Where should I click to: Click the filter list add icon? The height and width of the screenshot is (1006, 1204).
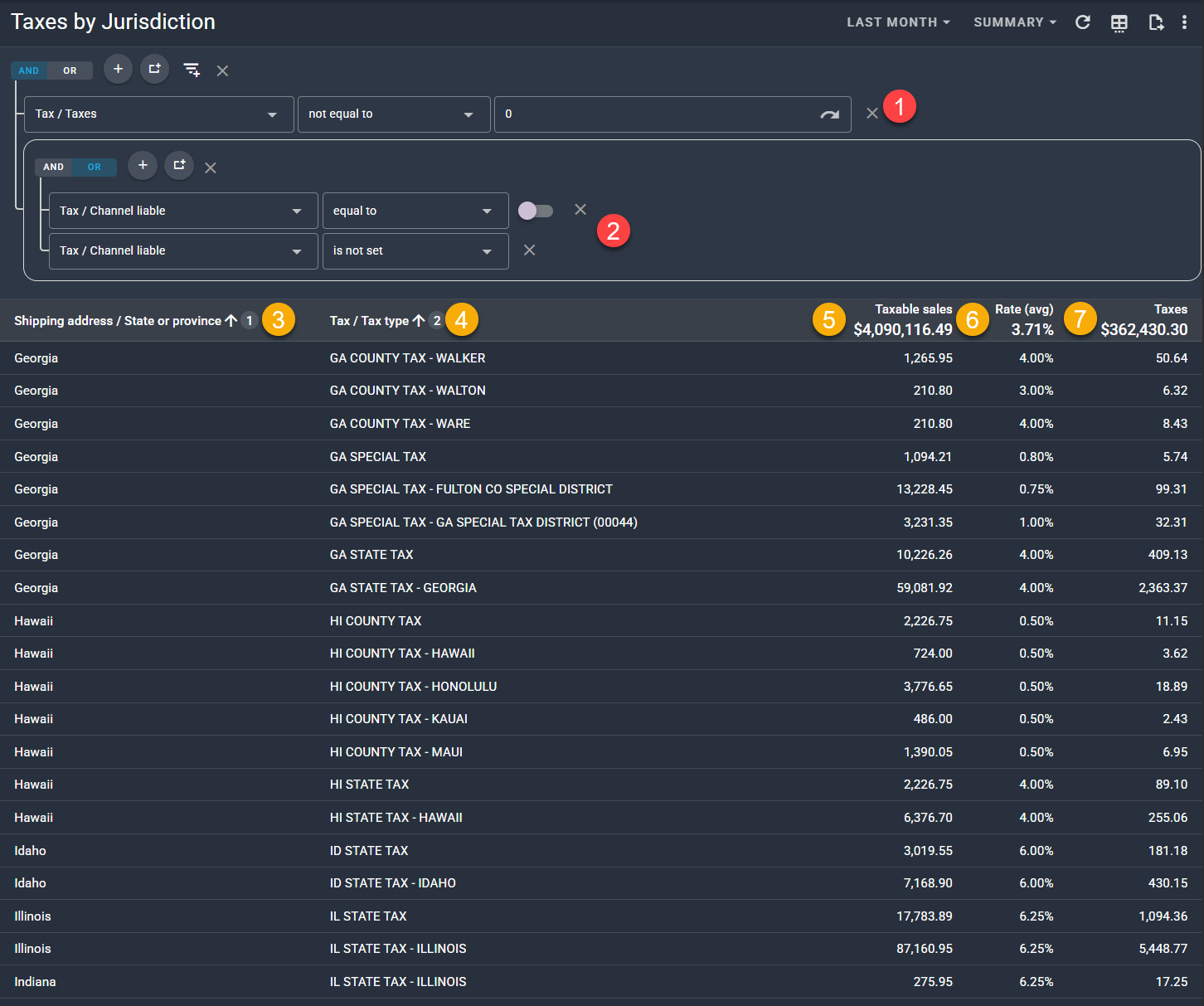click(192, 70)
